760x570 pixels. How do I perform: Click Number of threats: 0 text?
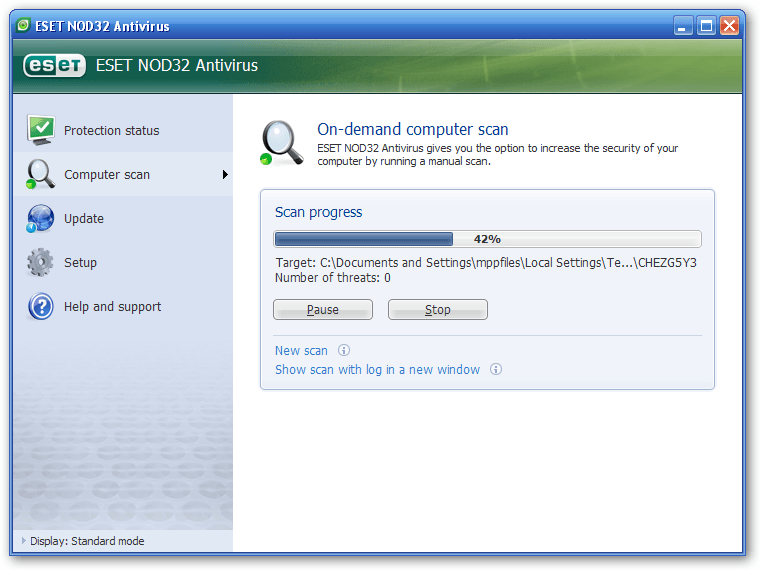tap(332, 278)
